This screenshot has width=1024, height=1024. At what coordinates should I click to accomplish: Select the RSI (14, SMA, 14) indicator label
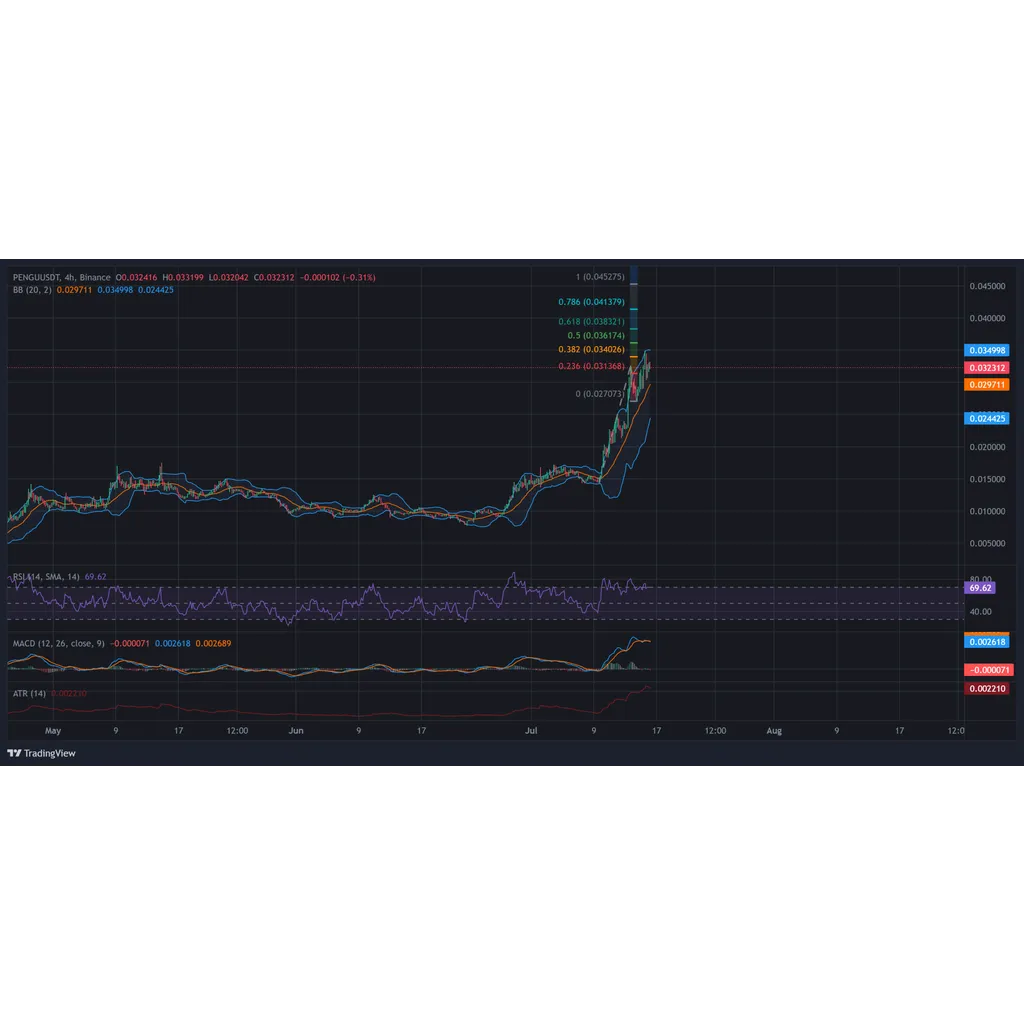click(46, 577)
